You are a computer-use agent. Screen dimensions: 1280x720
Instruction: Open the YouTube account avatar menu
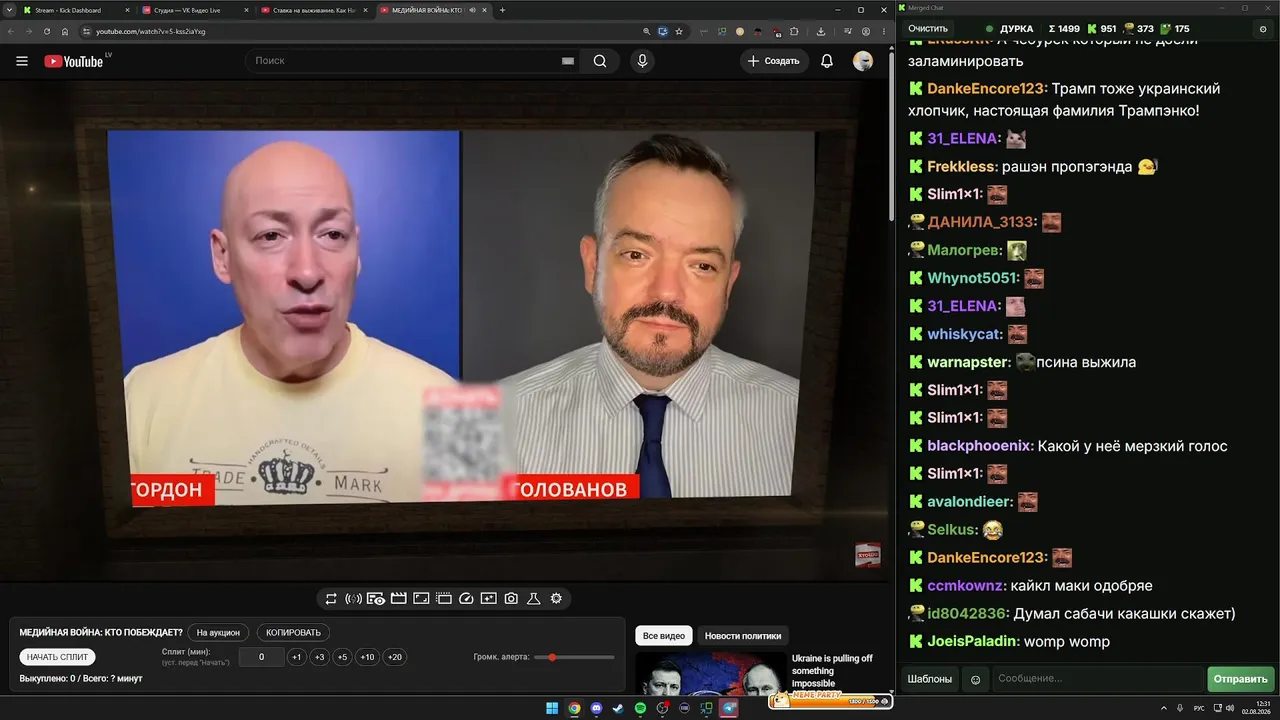point(863,61)
